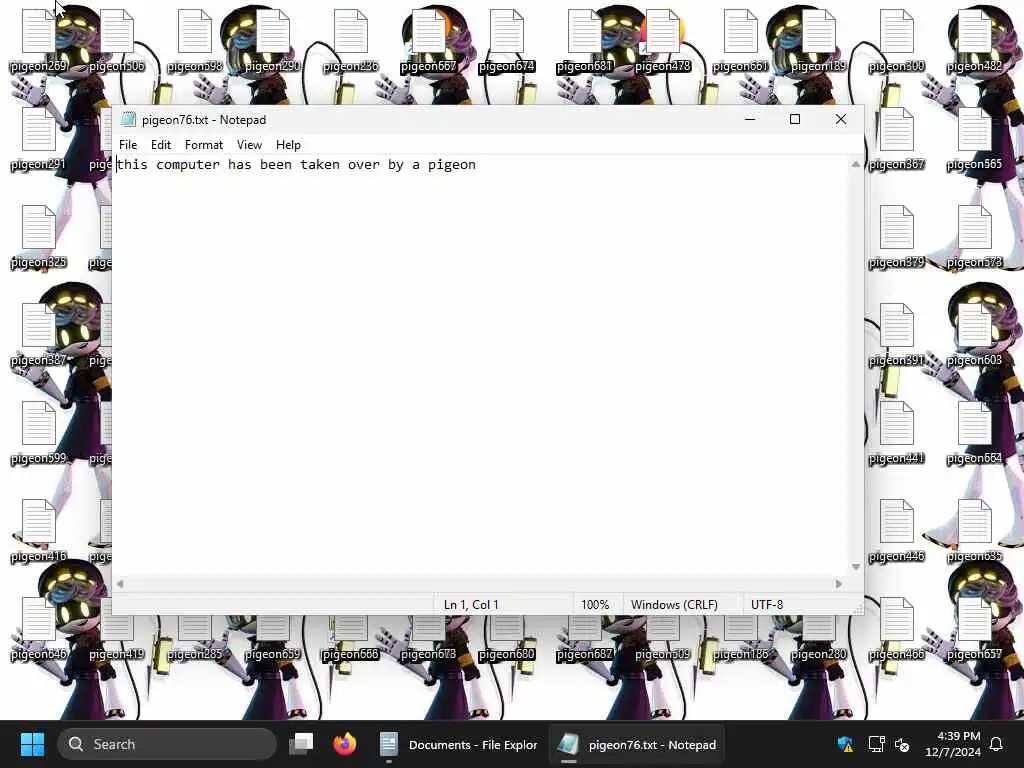
Task: Open the Edit menu in Notepad
Action: tap(161, 145)
